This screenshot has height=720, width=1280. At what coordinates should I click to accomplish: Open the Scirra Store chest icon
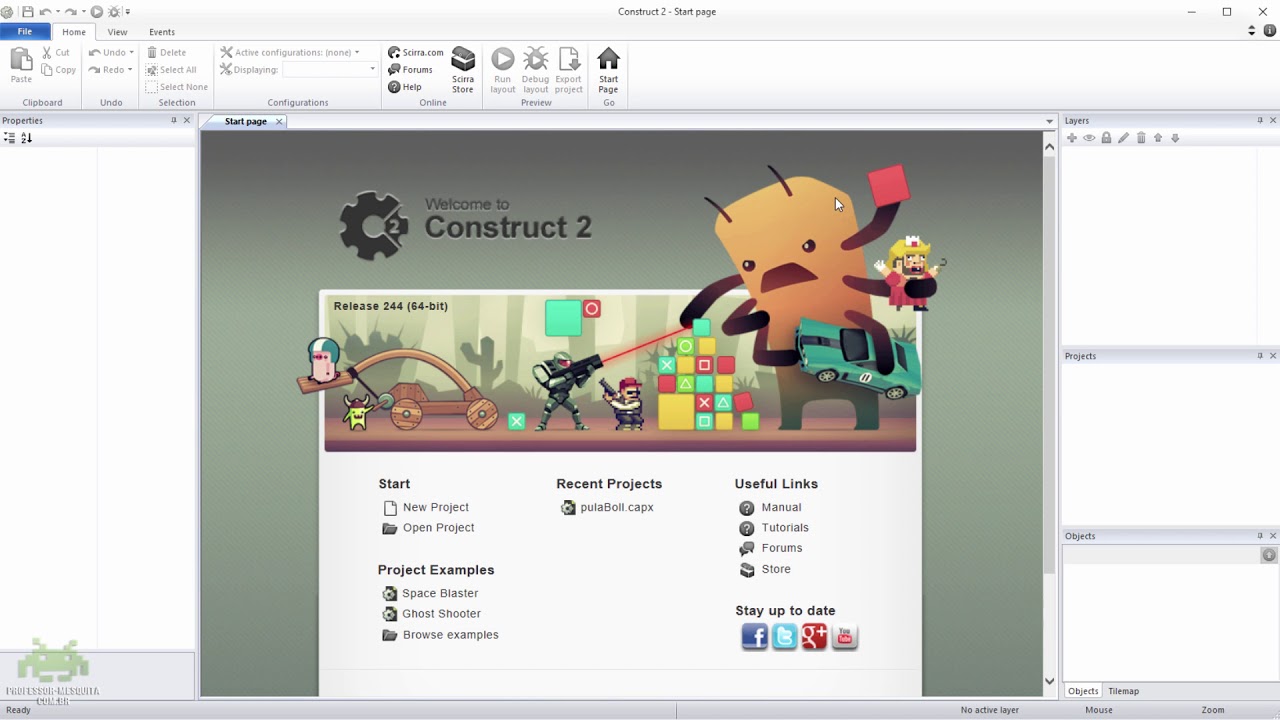pyautogui.click(x=463, y=59)
